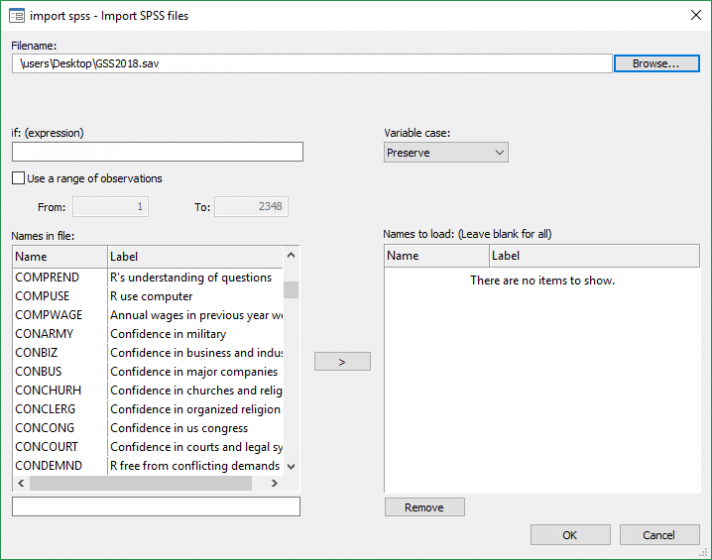Select the CONCOURT variable row
Image resolution: width=712 pixels, height=560 pixels.
[148, 447]
